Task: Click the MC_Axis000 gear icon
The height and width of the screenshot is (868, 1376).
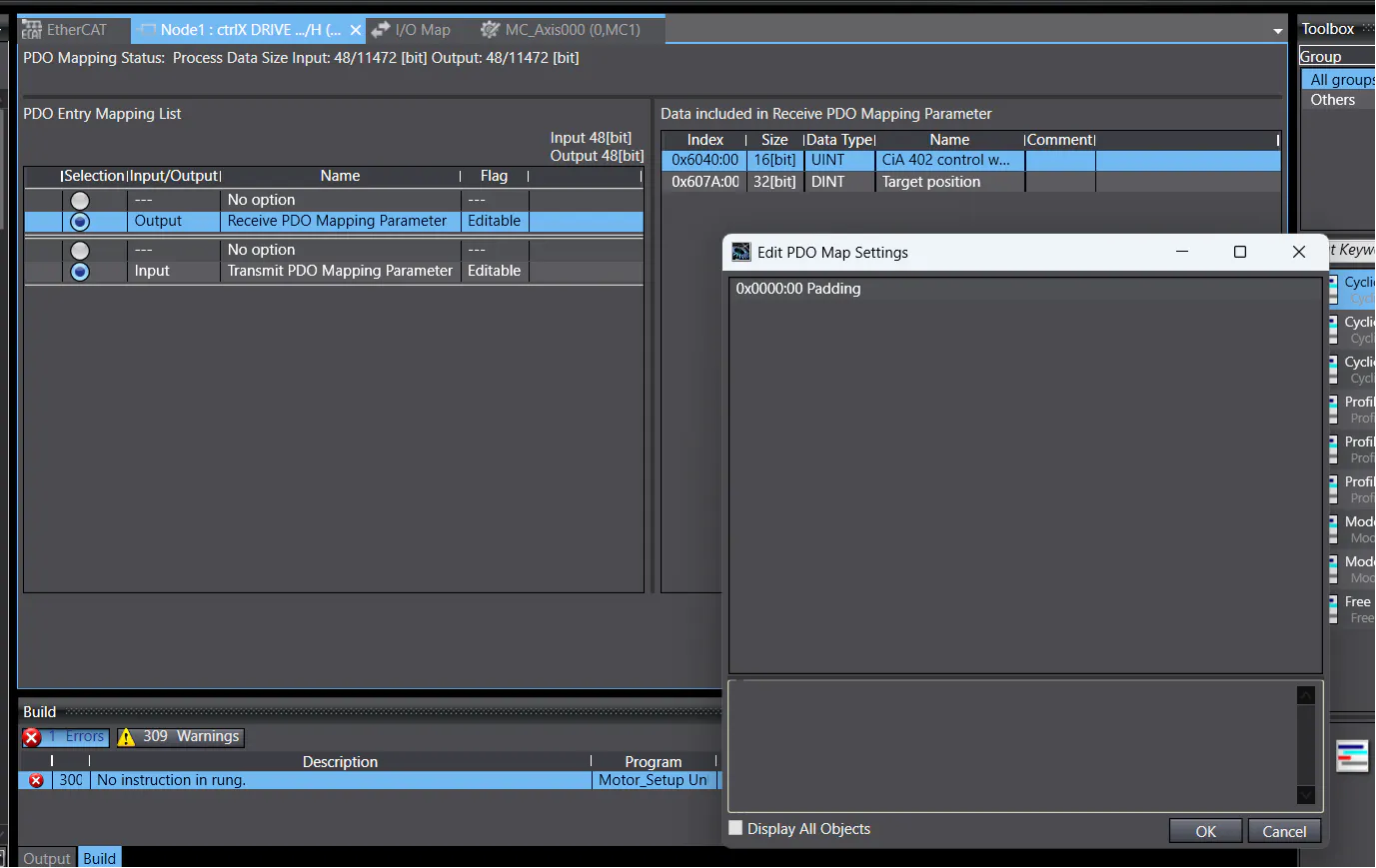Action: (490, 30)
